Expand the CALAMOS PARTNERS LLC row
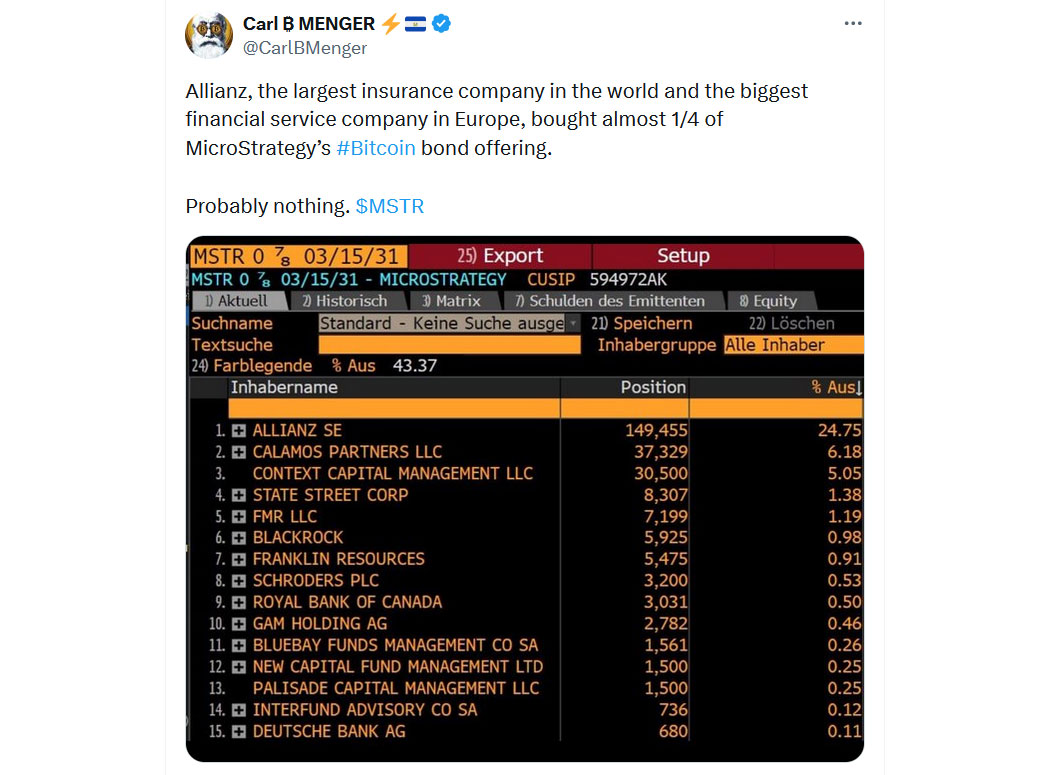Viewport: 1050px width, 775px height. pos(238,452)
